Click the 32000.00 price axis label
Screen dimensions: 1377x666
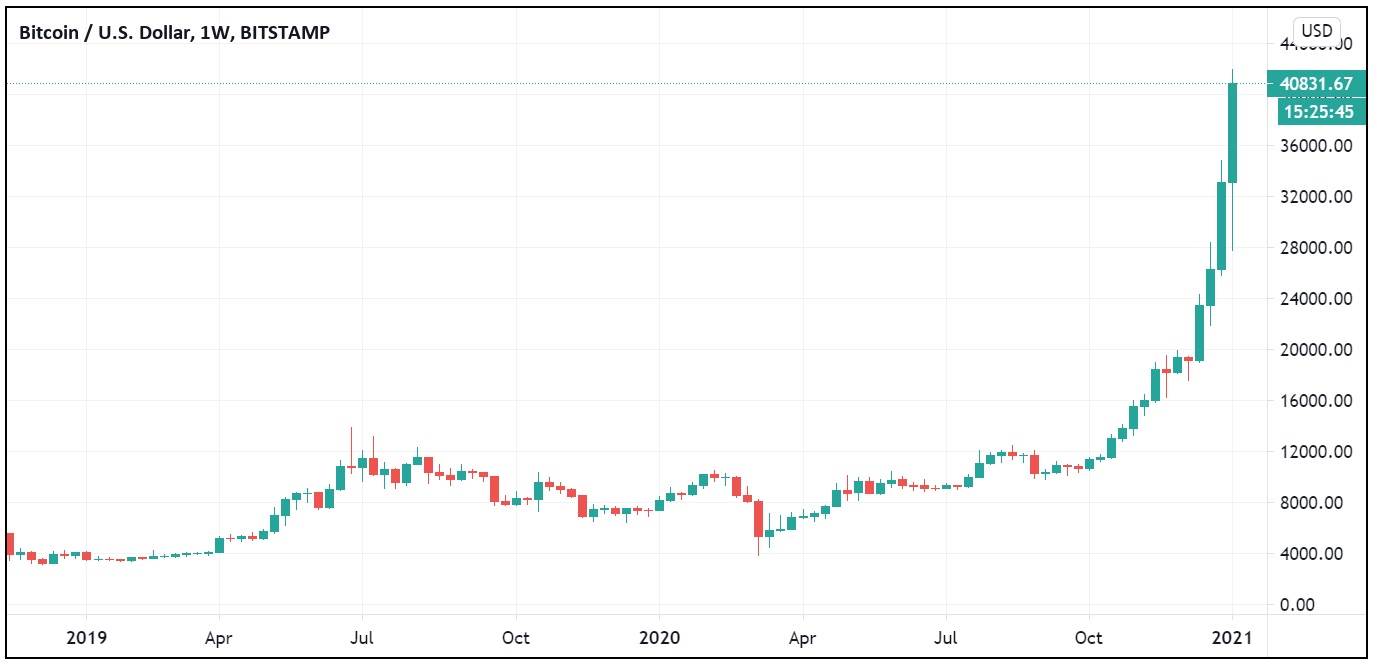point(1314,197)
